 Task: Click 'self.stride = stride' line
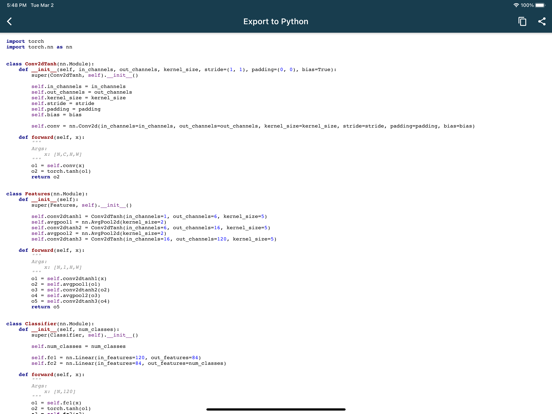62,103
